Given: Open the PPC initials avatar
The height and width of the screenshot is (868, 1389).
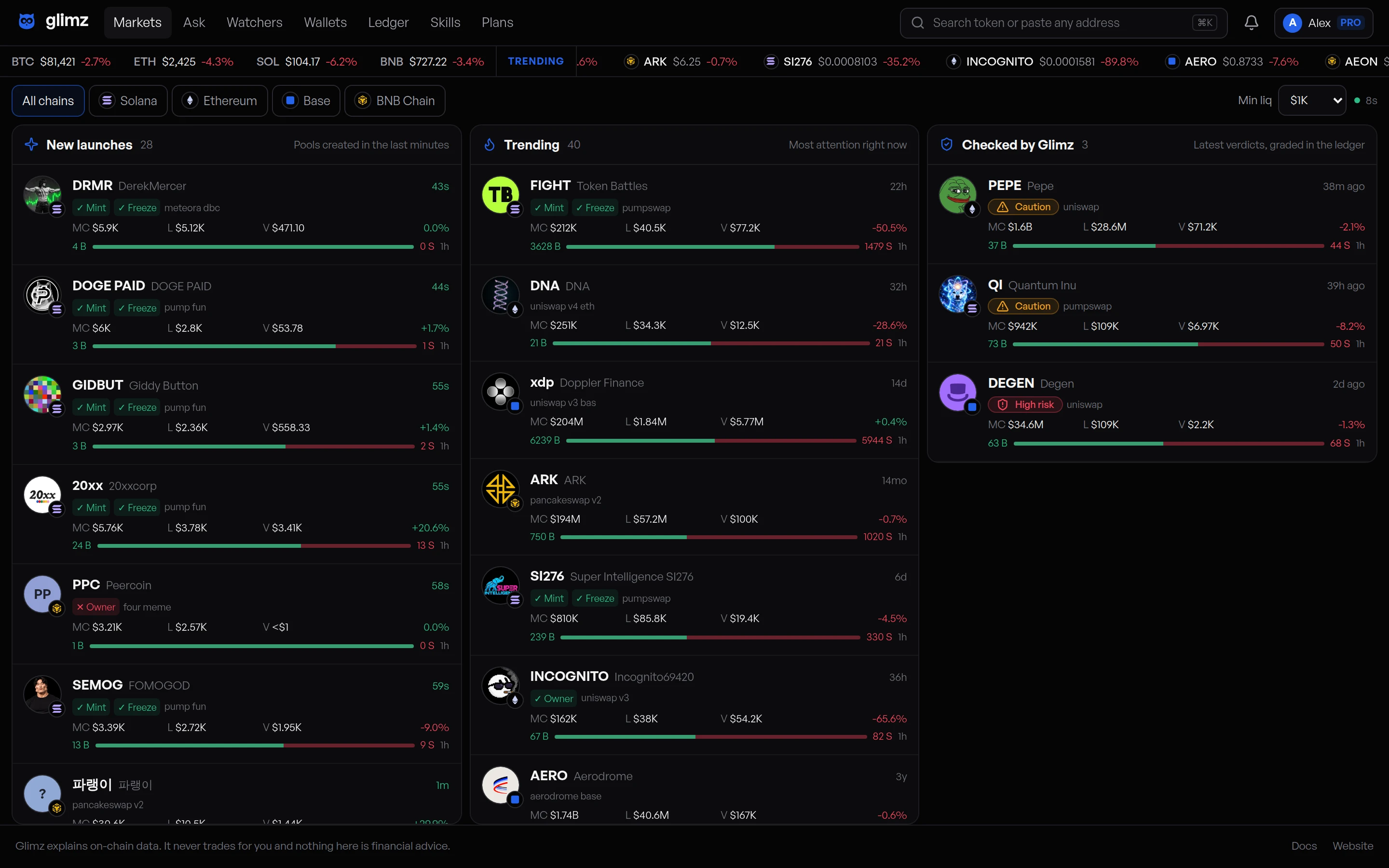Looking at the screenshot, I should pyautogui.click(x=42, y=594).
